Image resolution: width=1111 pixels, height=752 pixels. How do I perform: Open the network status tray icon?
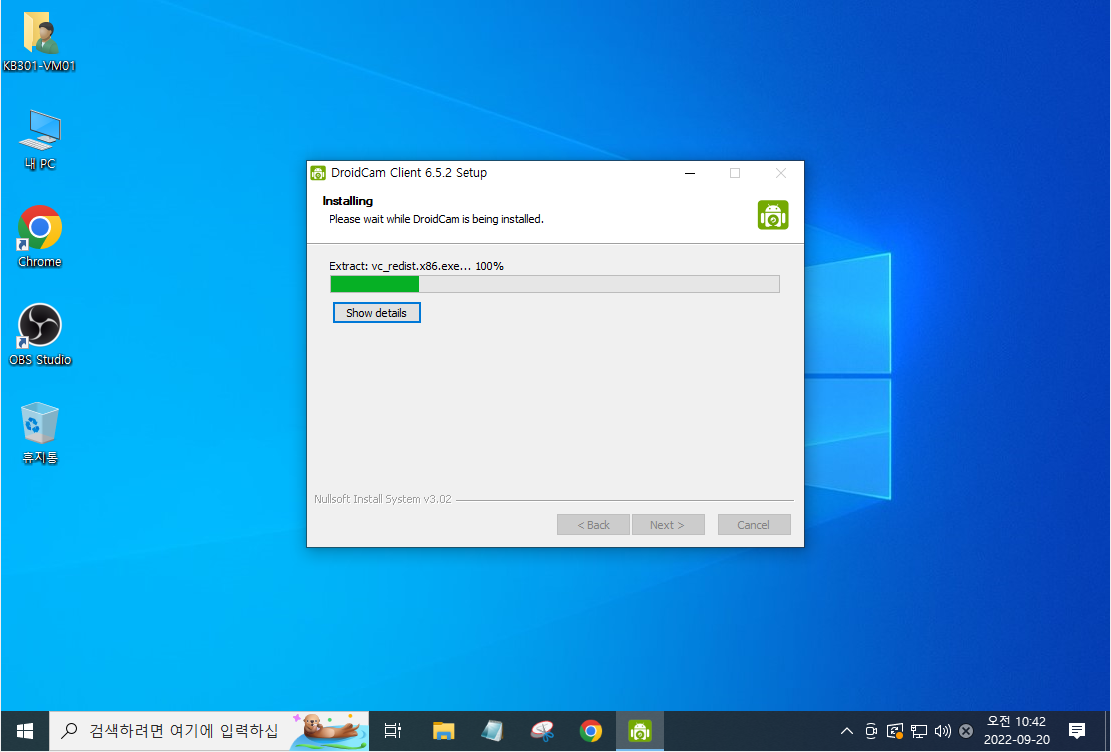point(919,731)
